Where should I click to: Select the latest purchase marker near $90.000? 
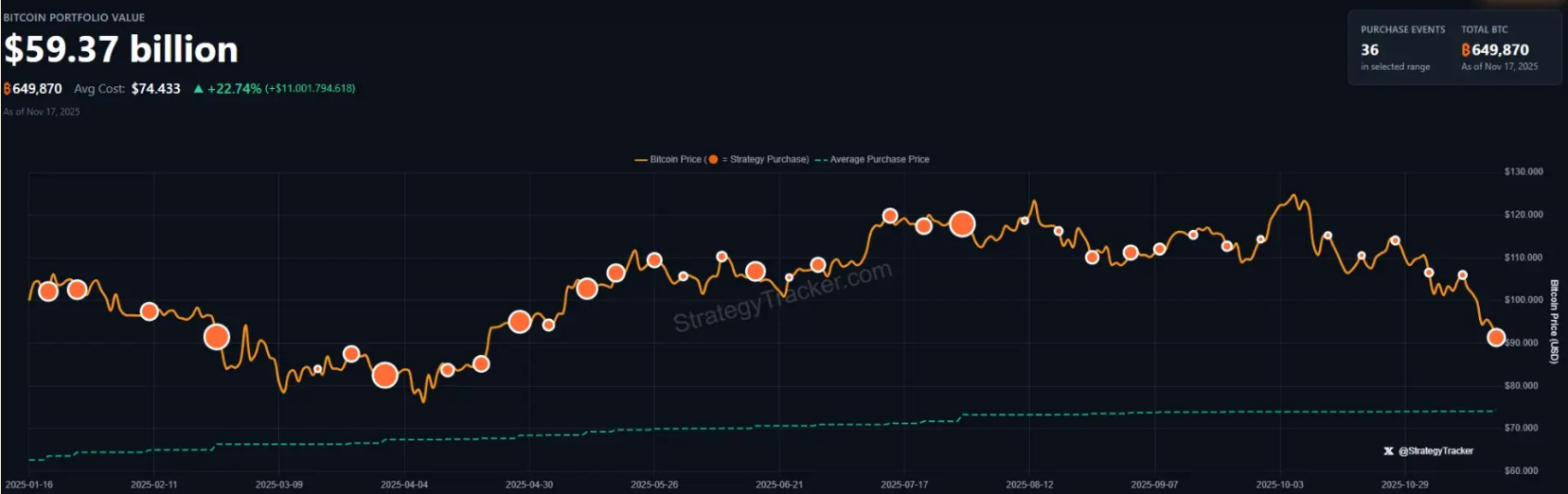(x=1496, y=337)
